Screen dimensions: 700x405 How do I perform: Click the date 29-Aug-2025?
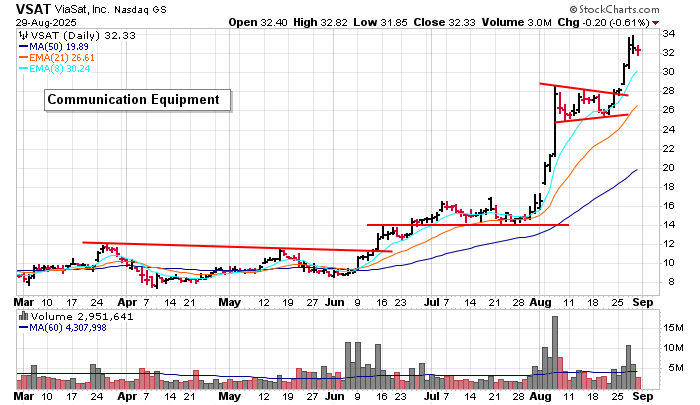pyautogui.click(x=46, y=22)
